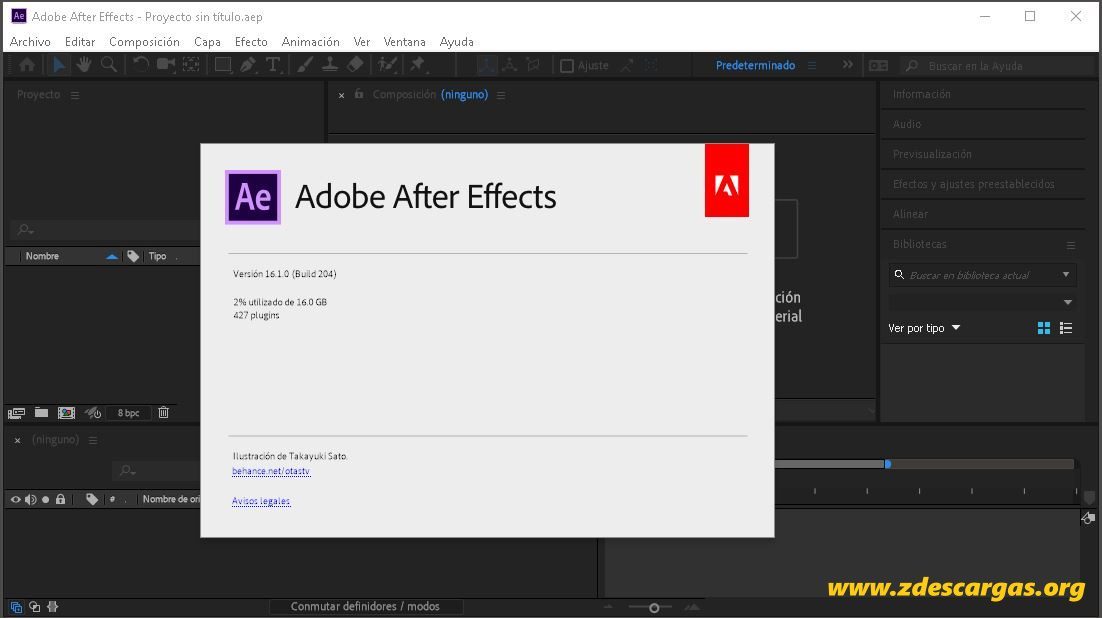Click the 8 bpc color depth button
The width and height of the screenshot is (1102, 618).
coord(128,413)
